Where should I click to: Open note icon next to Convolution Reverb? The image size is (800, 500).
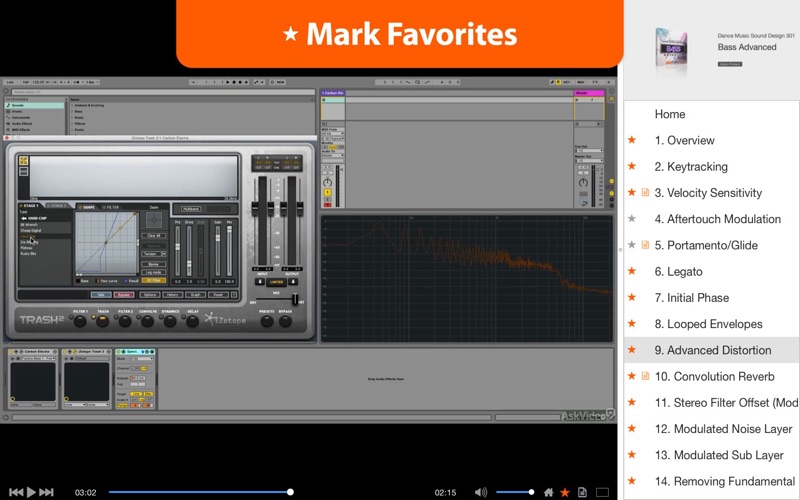coord(645,376)
